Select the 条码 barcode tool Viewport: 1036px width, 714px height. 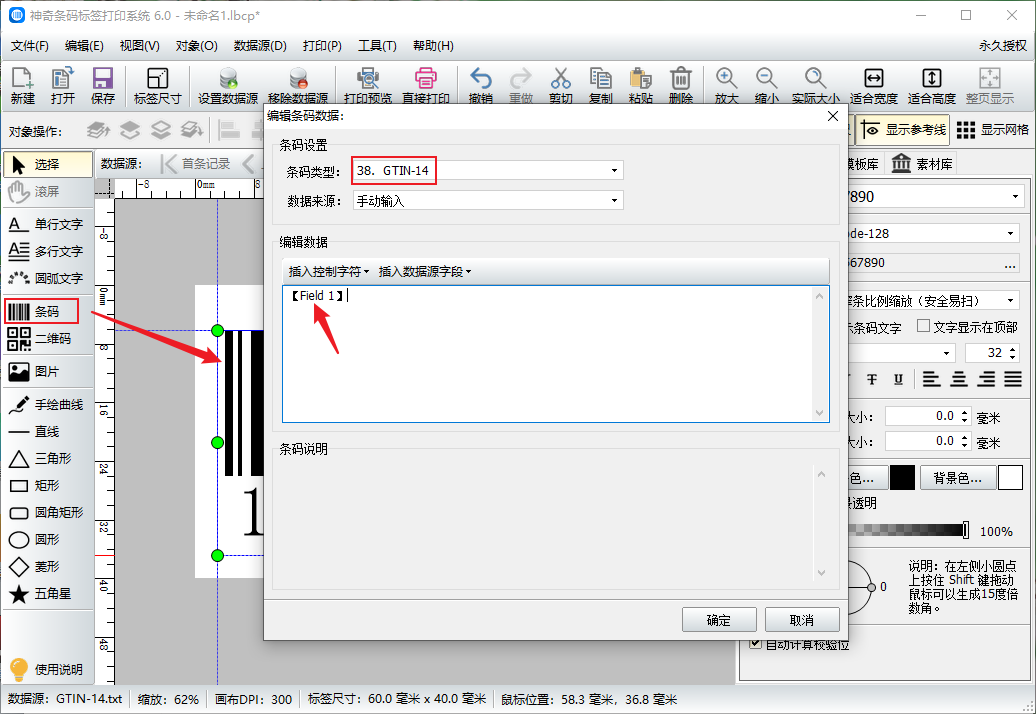pyautogui.click(x=42, y=311)
